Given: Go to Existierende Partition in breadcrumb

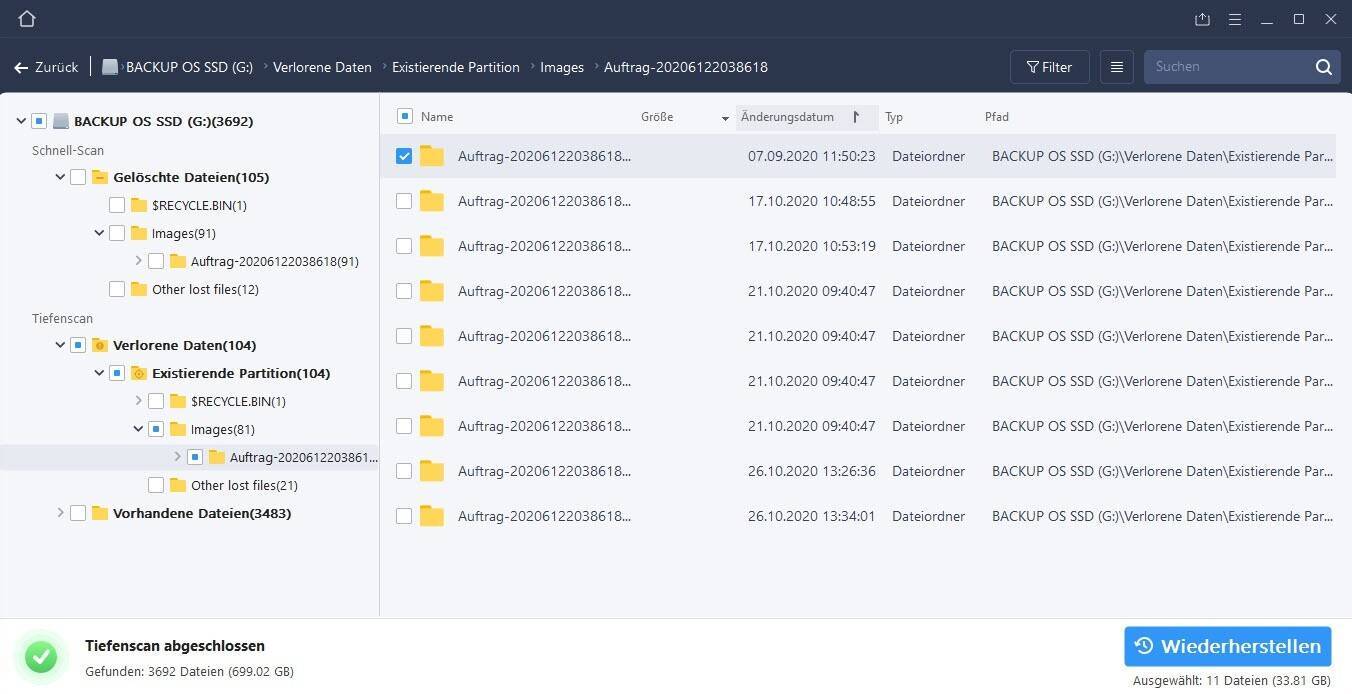Looking at the screenshot, I should coord(455,67).
